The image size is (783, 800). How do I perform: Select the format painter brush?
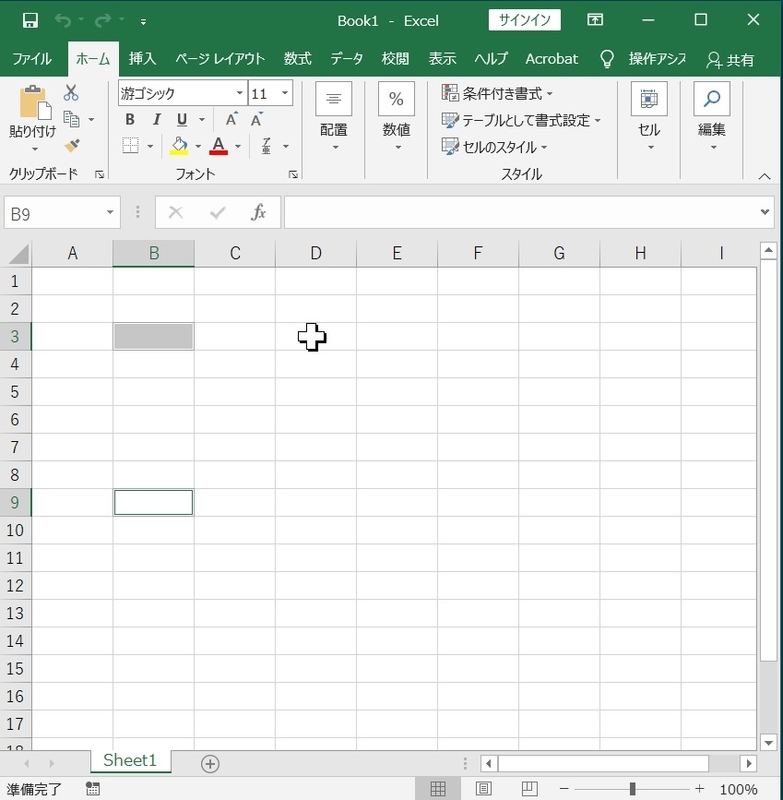pyautogui.click(x=72, y=146)
